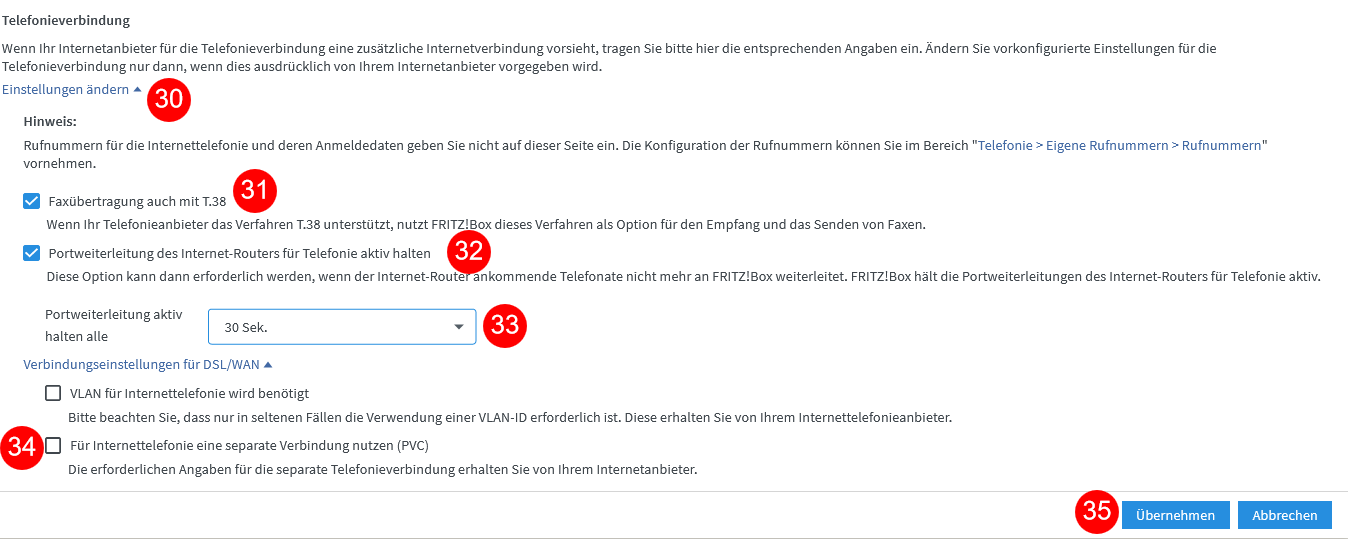The height and width of the screenshot is (539, 1348).
Task: Open the 30 Sek. interval dropdown
Action: coord(342,326)
